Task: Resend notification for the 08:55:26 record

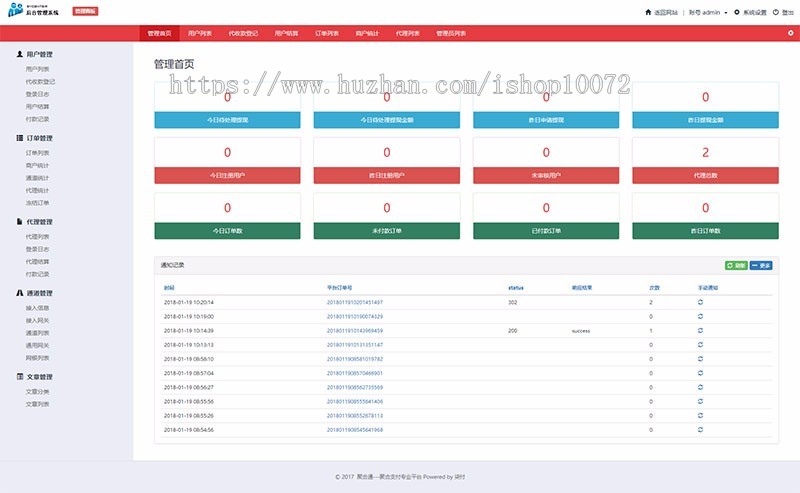Action: (x=701, y=415)
